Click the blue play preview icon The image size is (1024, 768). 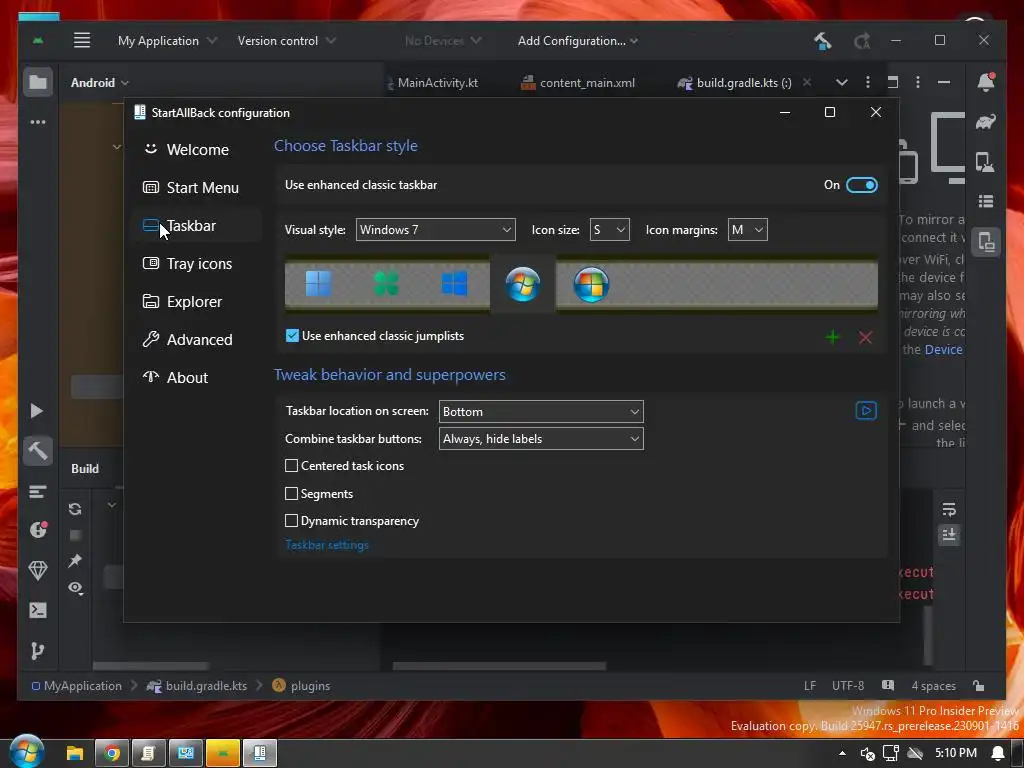tap(866, 411)
